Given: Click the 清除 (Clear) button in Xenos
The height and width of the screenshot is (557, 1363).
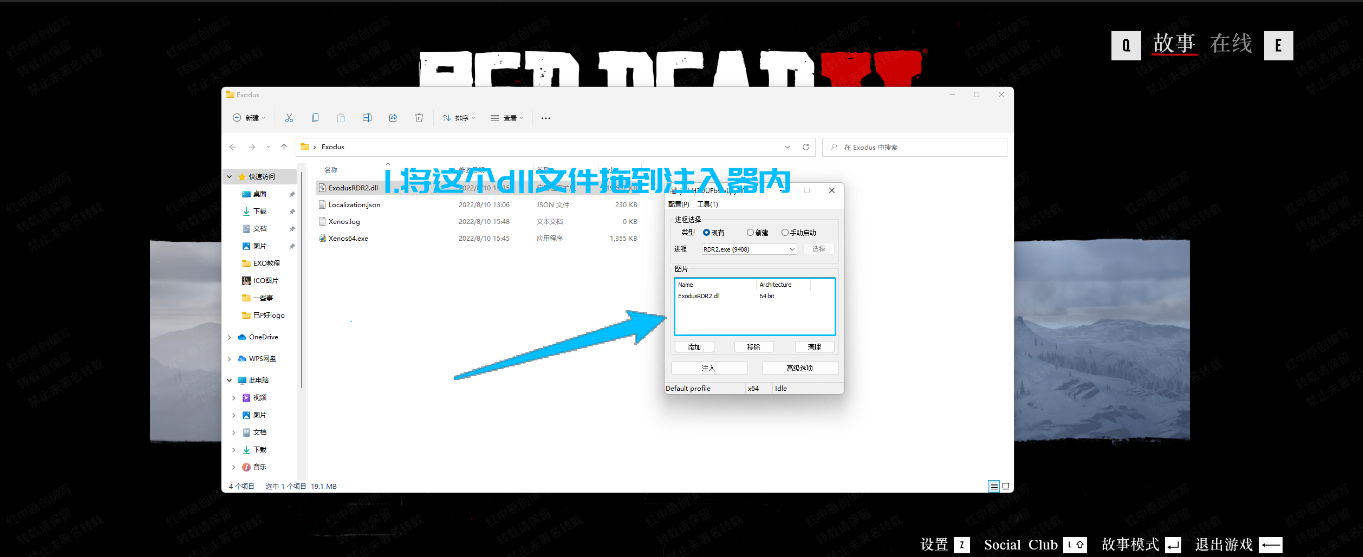Looking at the screenshot, I should [815, 347].
